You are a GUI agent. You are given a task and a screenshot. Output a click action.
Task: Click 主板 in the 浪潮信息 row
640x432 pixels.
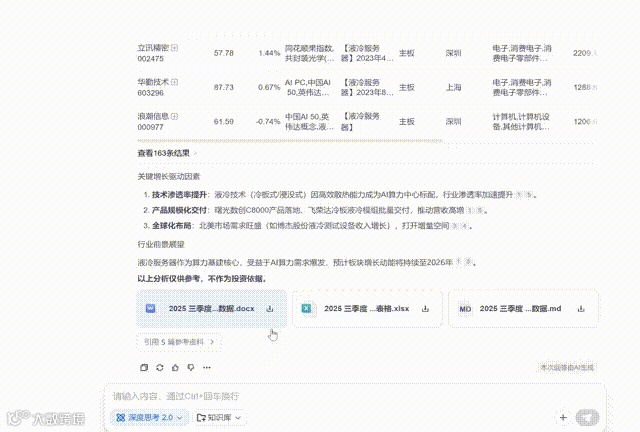(407, 122)
